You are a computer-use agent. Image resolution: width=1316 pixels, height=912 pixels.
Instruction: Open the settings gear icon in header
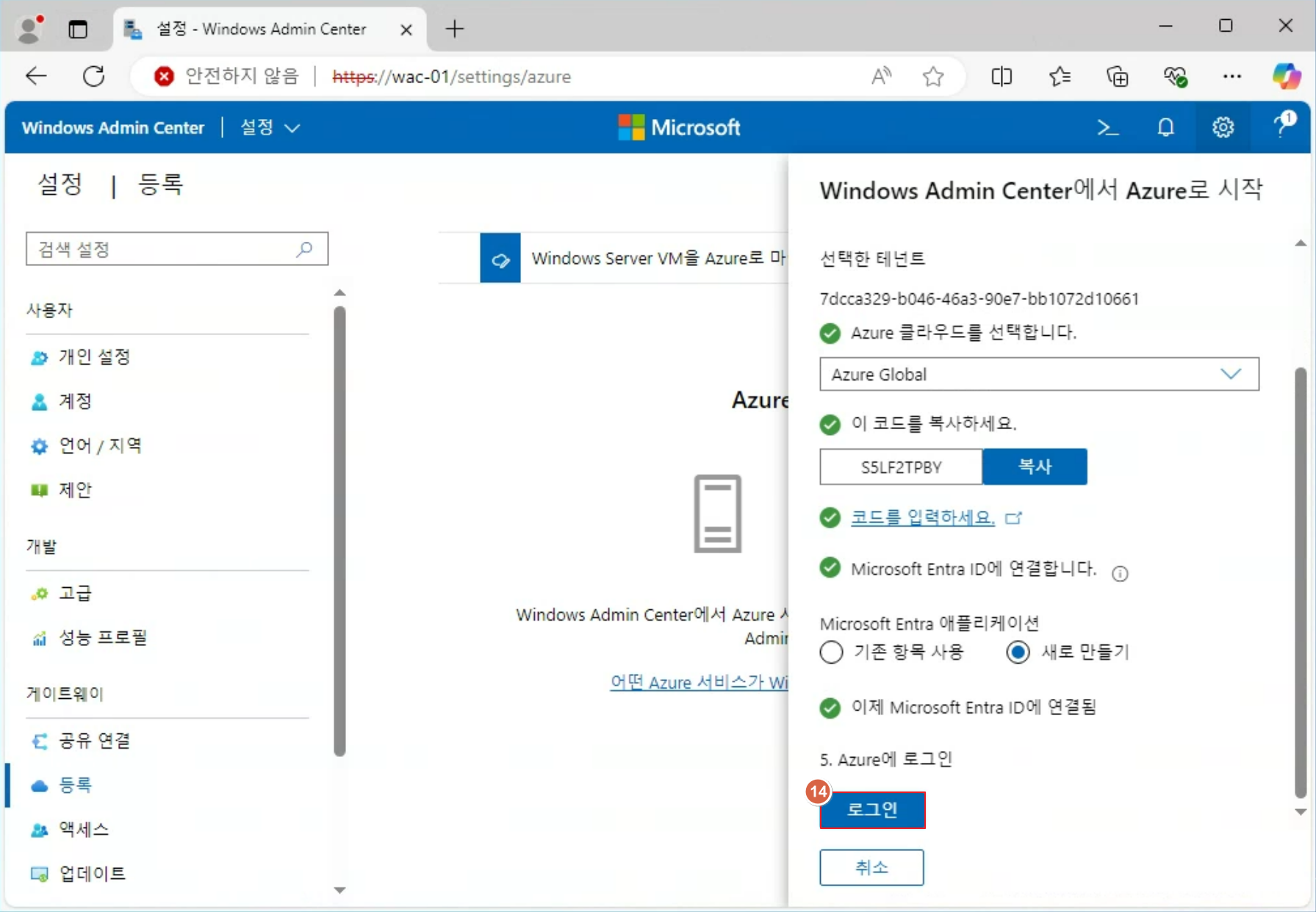point(1223,128)
